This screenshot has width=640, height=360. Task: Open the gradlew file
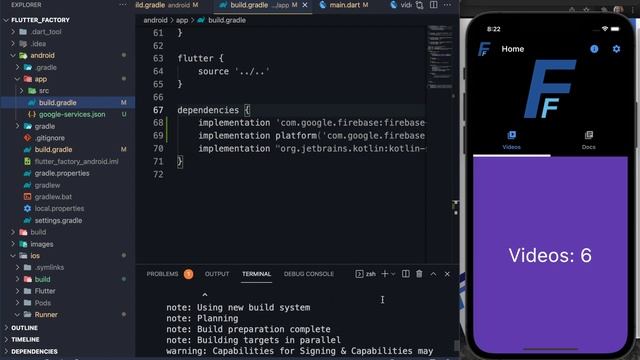pos(47,185)
